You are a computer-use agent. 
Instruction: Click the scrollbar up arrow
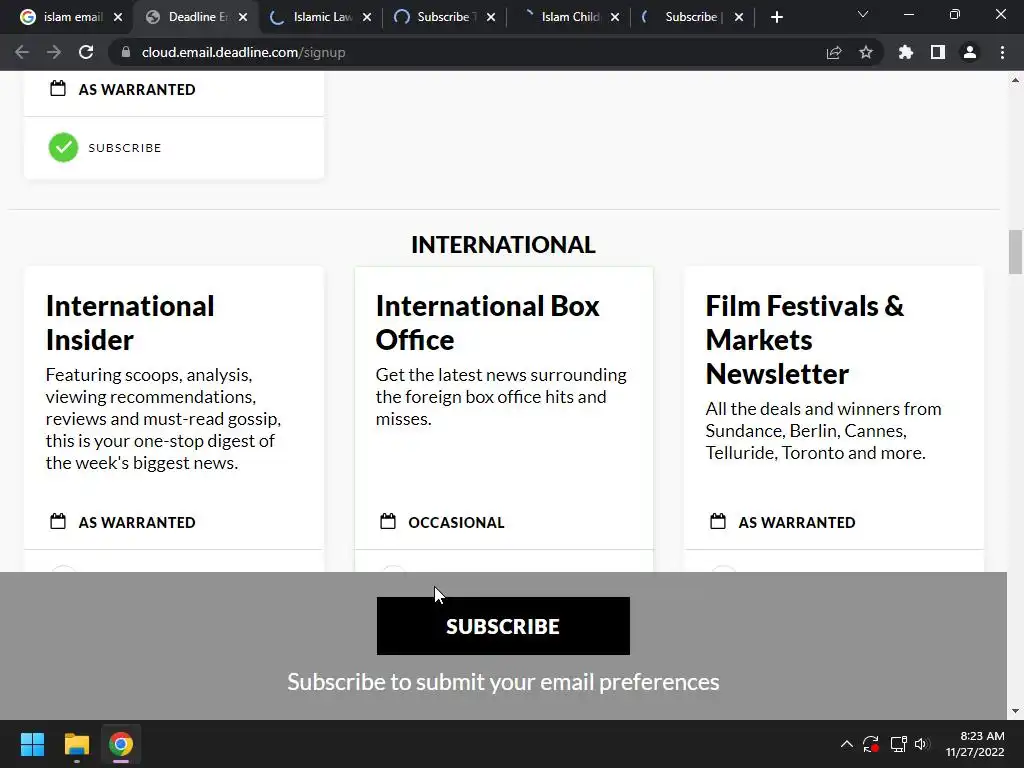1015,80
